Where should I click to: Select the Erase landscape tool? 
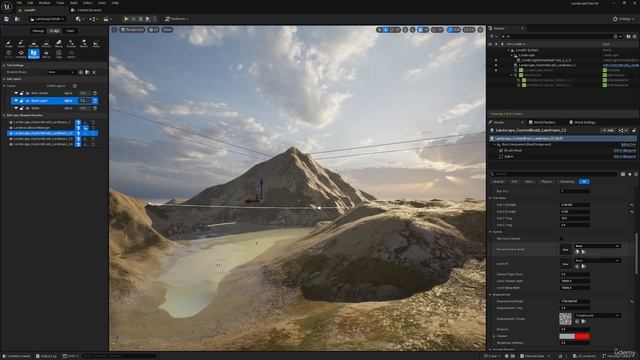(x=21, y=44)
